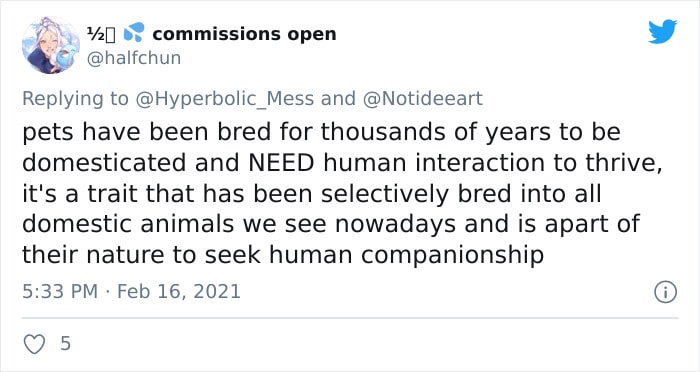Visit the @halfchun handle
This screenshot has width=700, height=372.
point(133,58)
